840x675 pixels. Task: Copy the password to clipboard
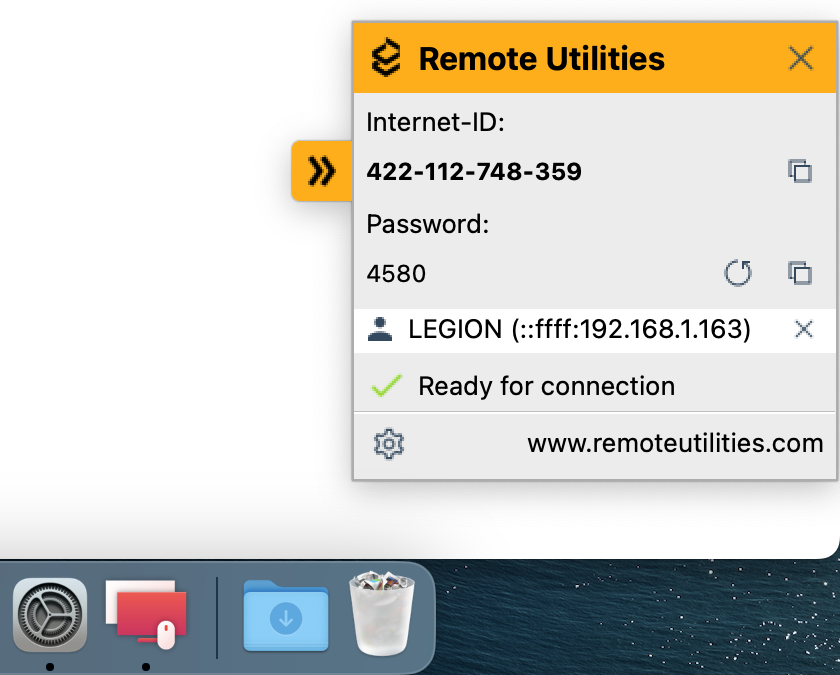tap(799, 273)
